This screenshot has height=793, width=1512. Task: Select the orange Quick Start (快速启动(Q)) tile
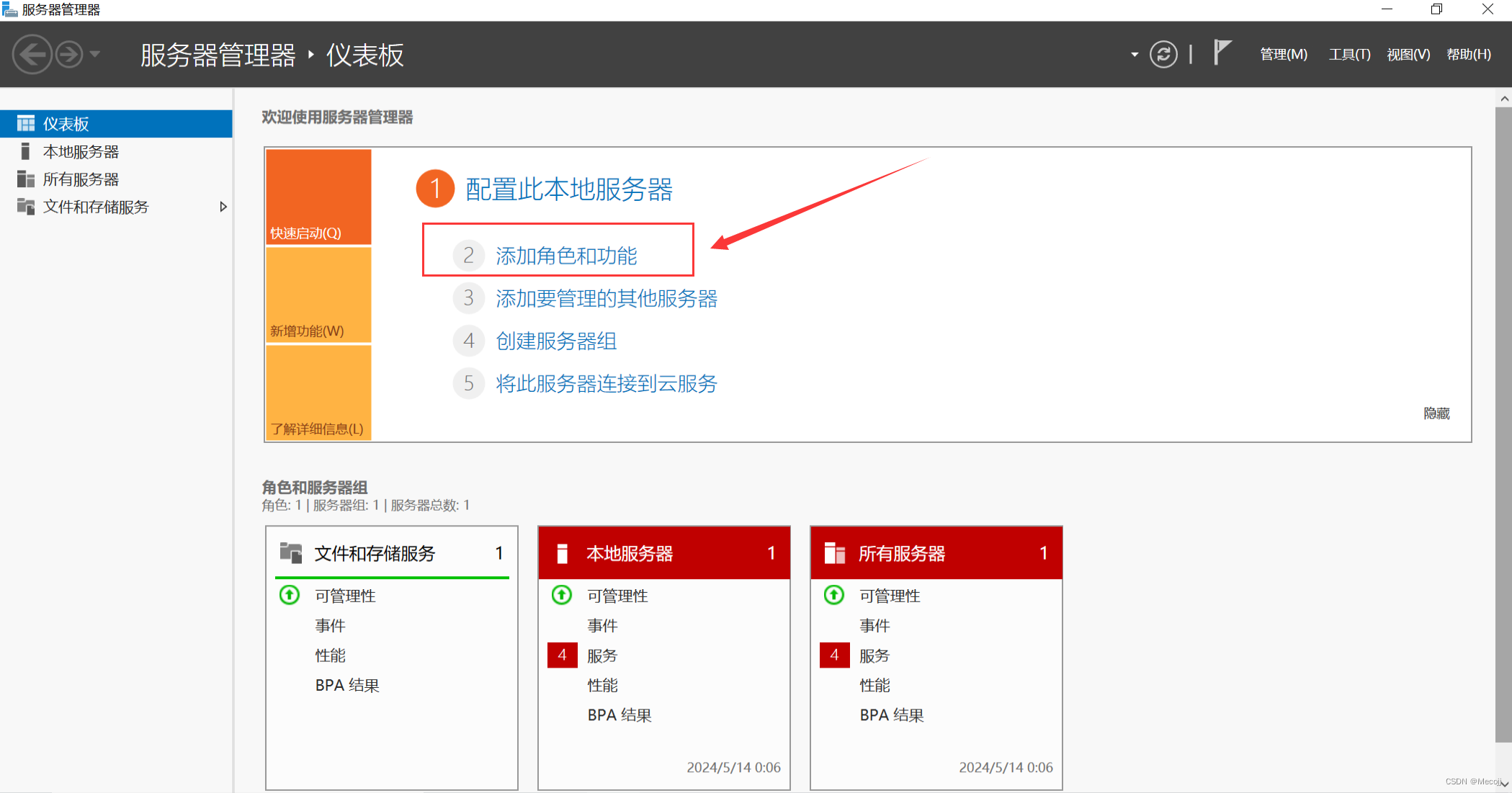pyautogui.click(x=318, y=196)
